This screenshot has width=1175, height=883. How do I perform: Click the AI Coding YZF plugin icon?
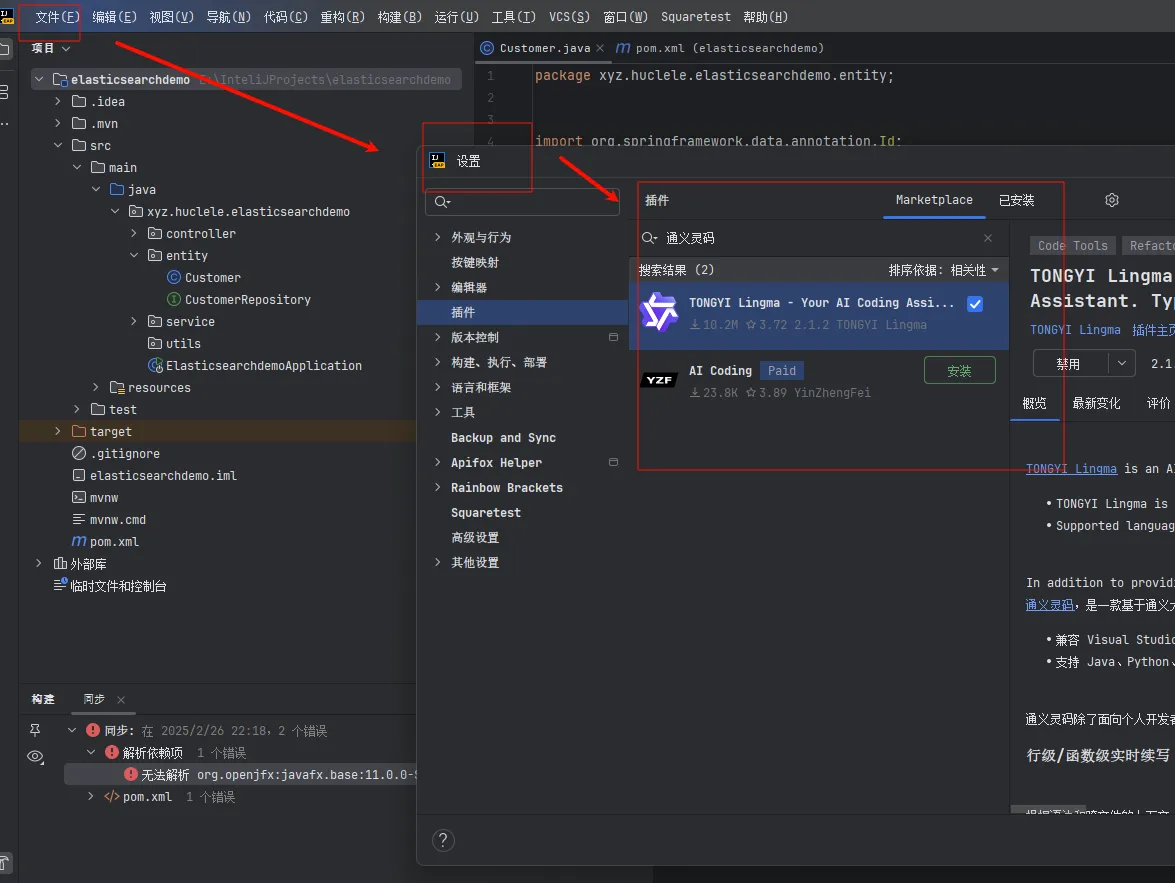(x=659, y=380)
